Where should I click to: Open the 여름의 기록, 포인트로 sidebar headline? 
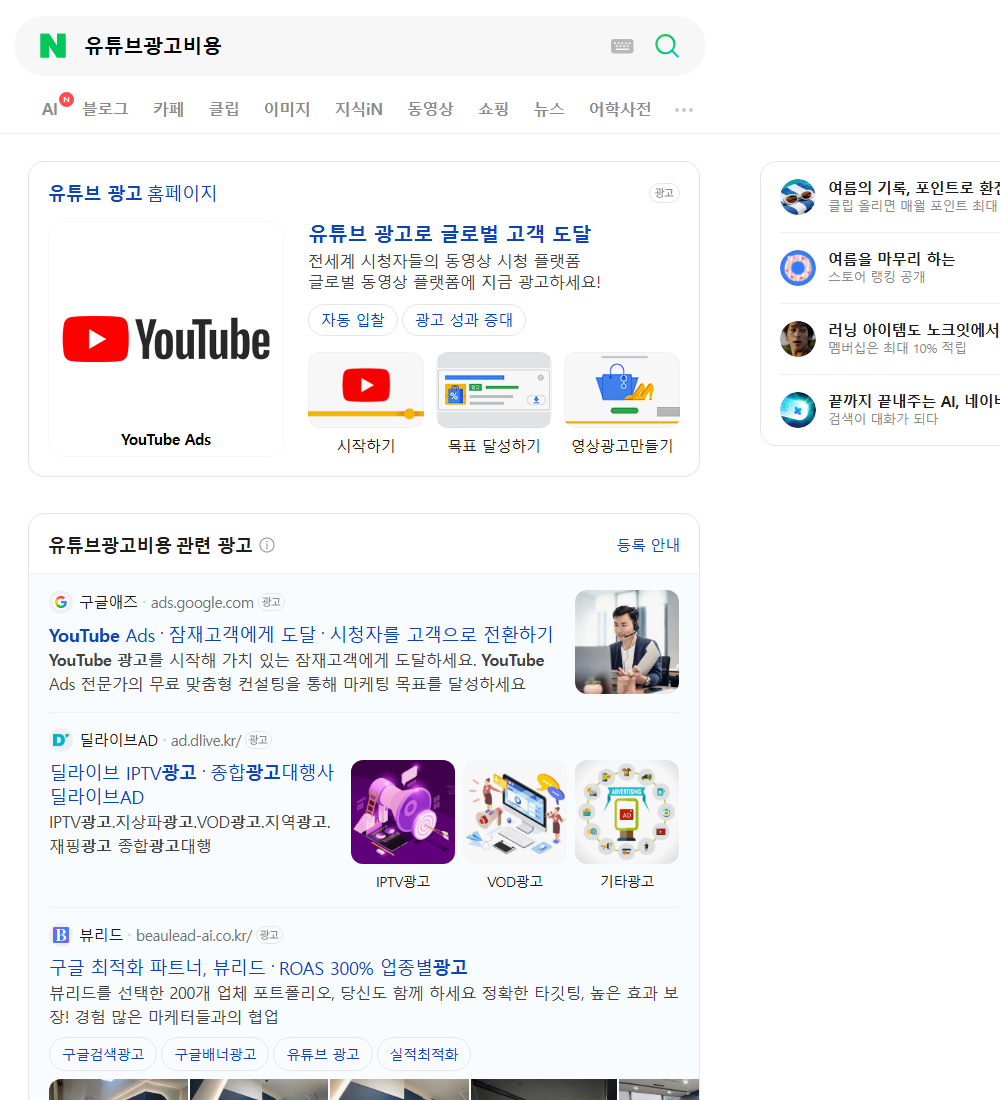tap(913, 187)
